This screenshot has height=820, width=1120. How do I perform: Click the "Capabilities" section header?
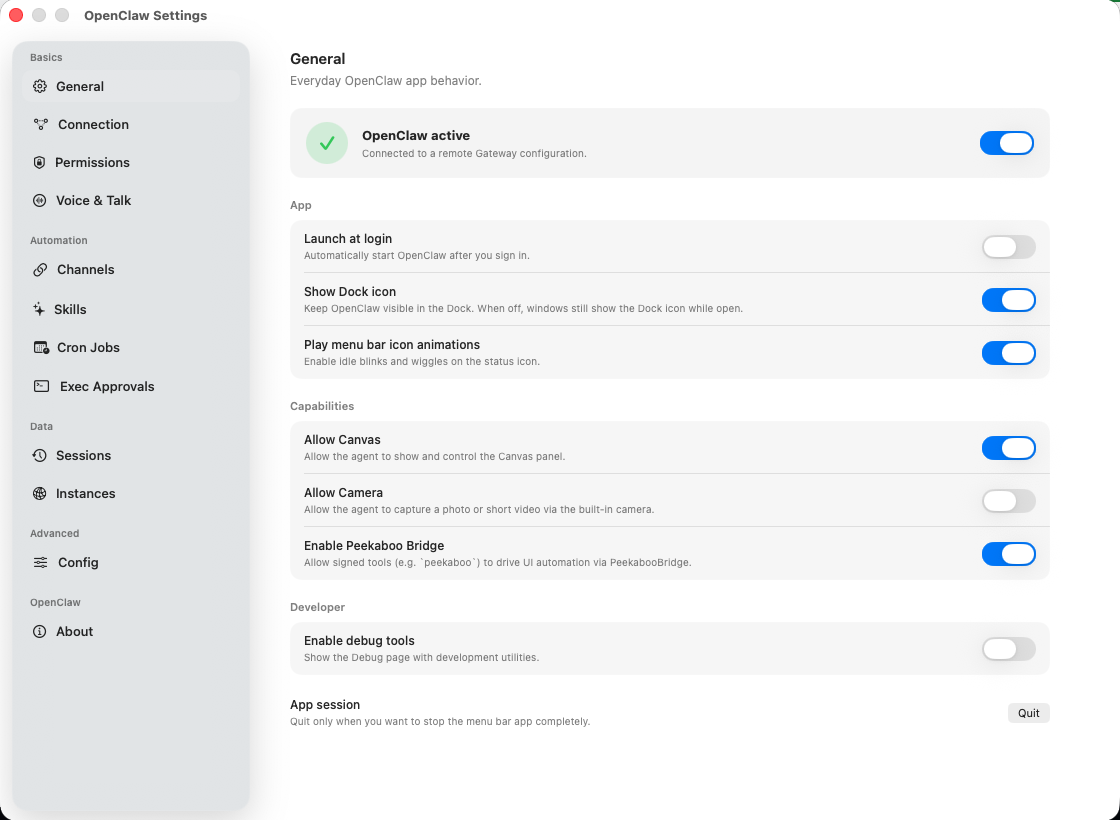(322, 406)
